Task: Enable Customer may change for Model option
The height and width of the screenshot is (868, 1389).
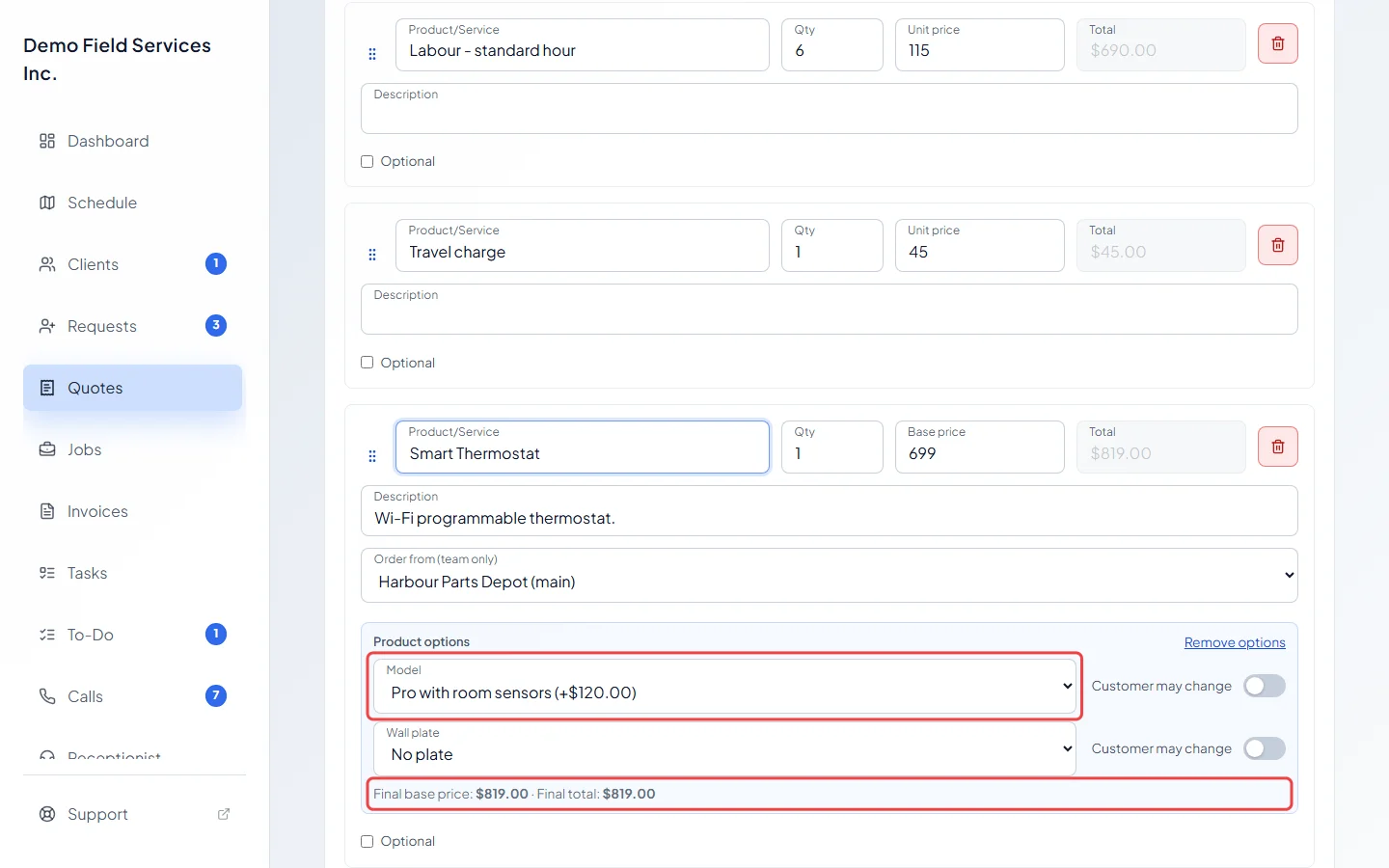Action: pyautogui.click(x=1265, y=686)
